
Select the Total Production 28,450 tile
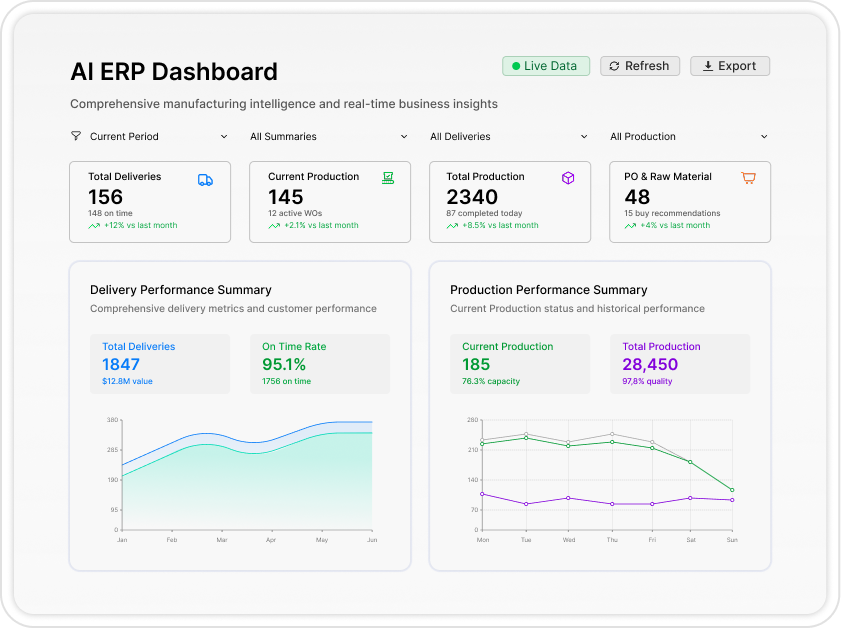(680, 364)
